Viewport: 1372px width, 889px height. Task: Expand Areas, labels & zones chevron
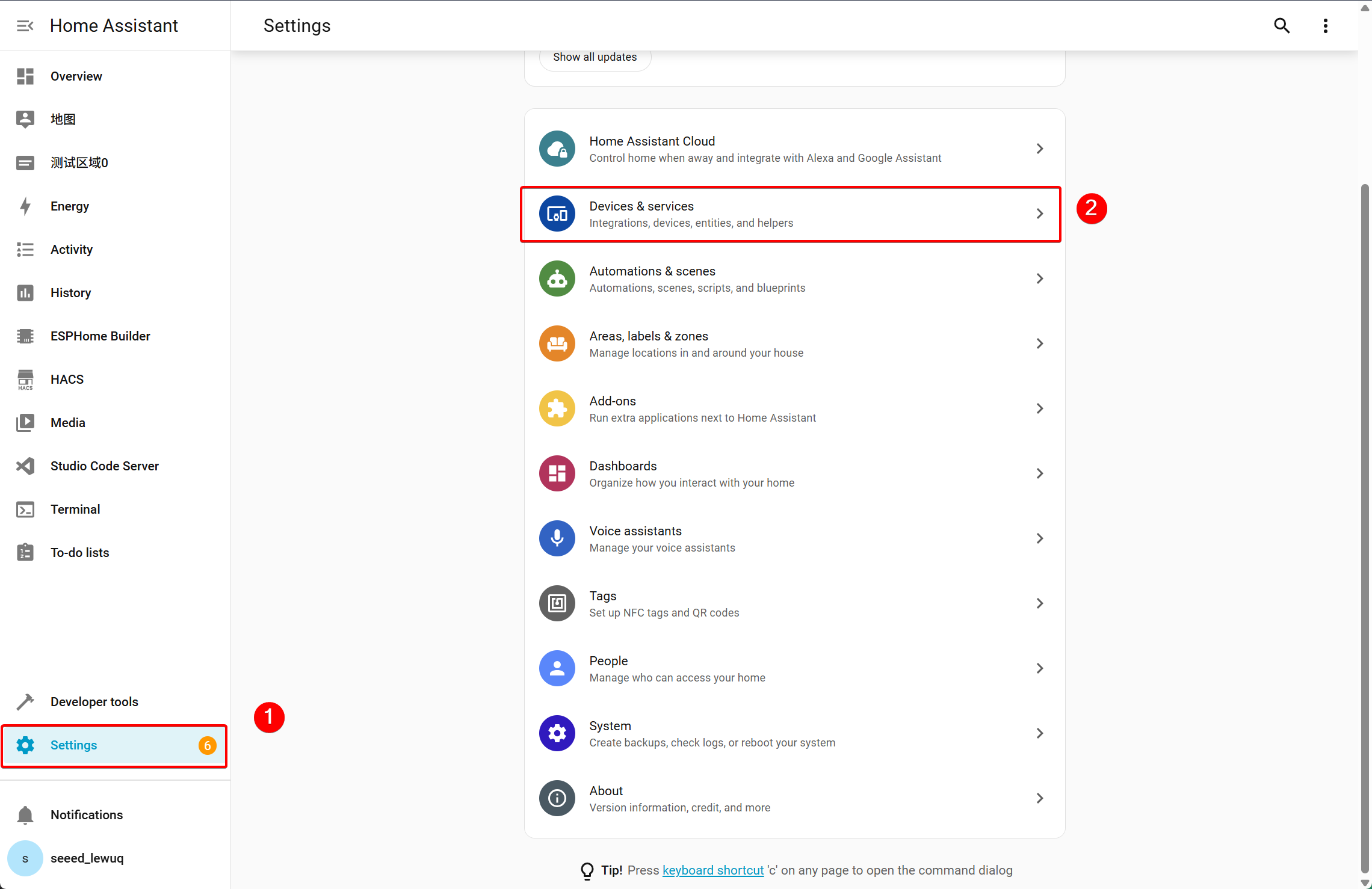tap(1039, 343)
